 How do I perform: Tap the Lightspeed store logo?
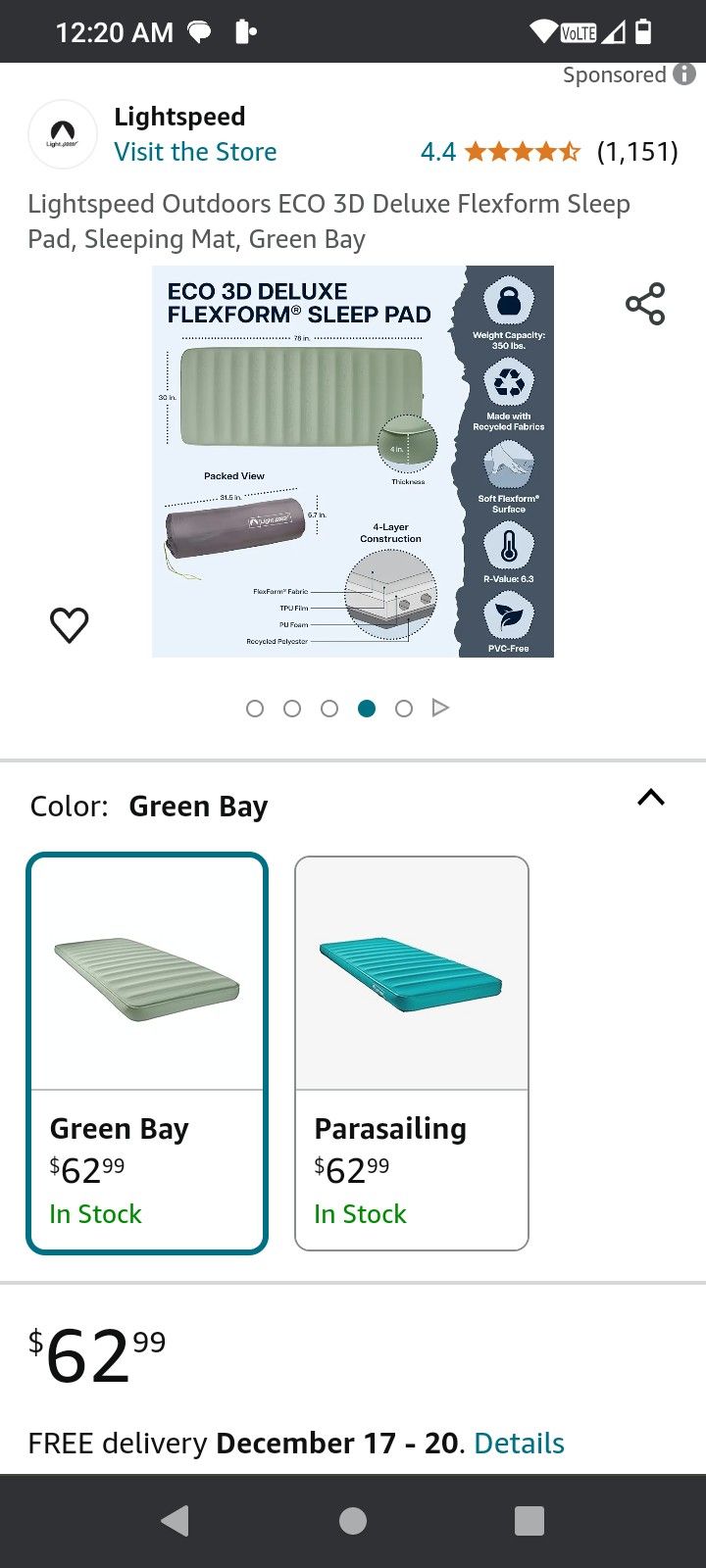pyautogui.click(x=62, y=134)
